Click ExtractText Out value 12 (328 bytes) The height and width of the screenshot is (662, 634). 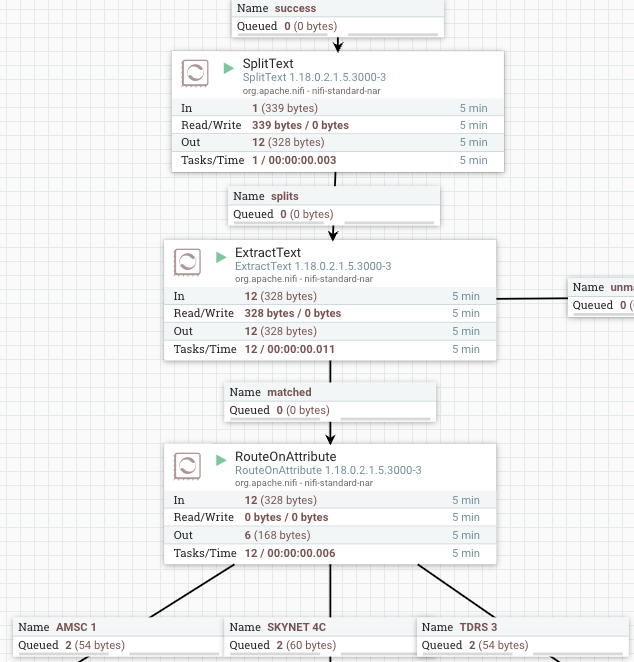281,331
